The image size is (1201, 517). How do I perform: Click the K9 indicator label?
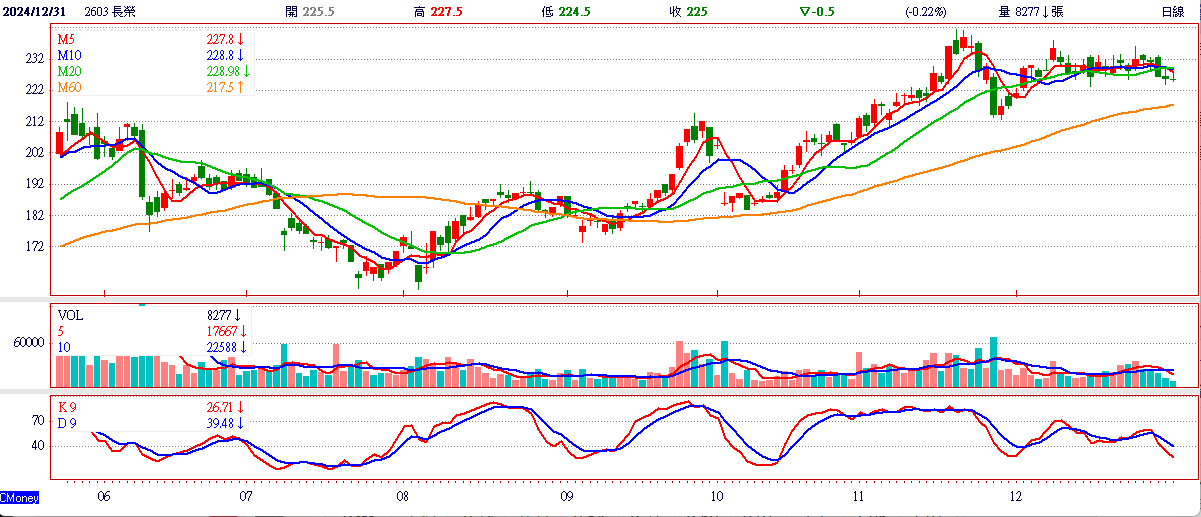click(x=67, y=408)
